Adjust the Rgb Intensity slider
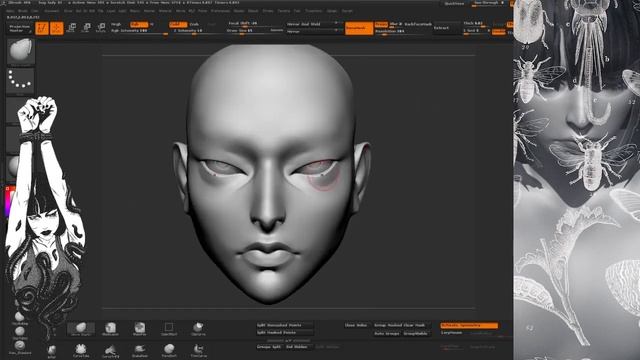The width and height of the screenshot is (640, 360). 139,31
